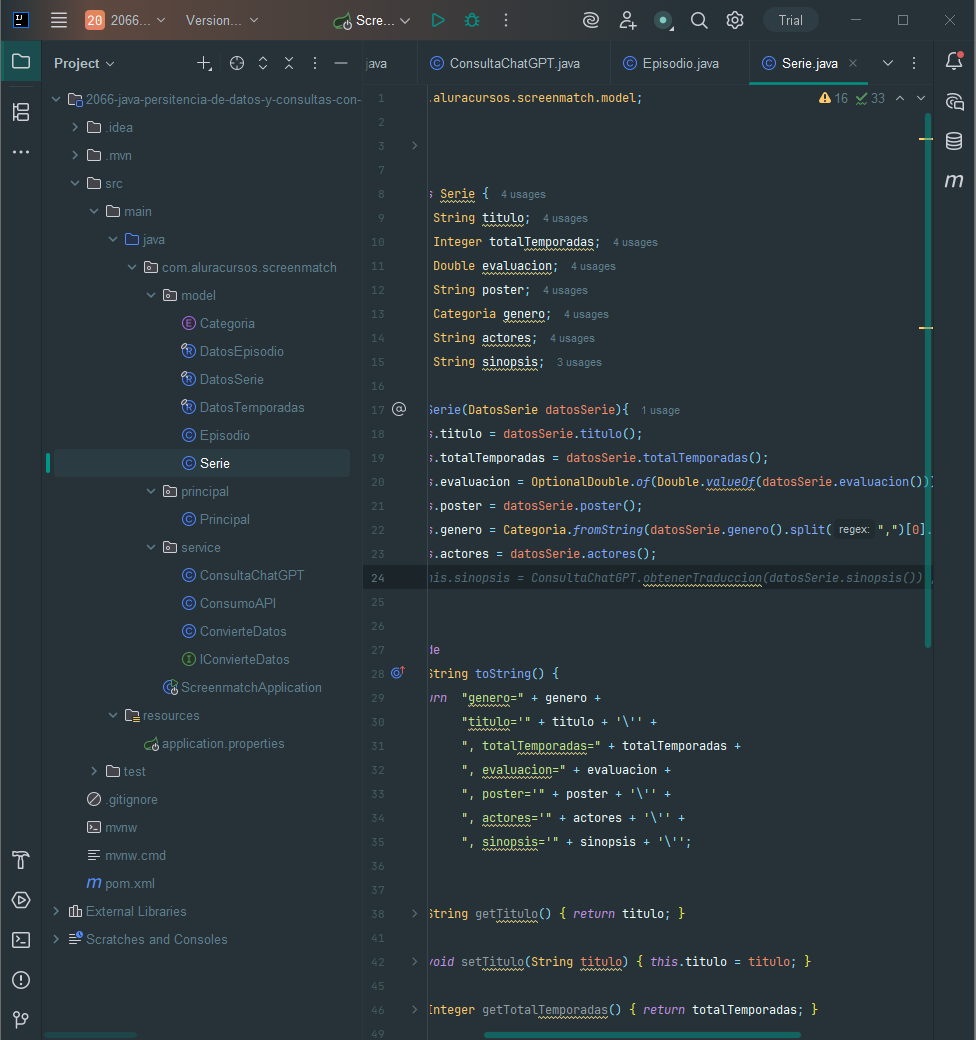Open Code With Me add-user icon
Screen dimensions: 976x1040
627,21
